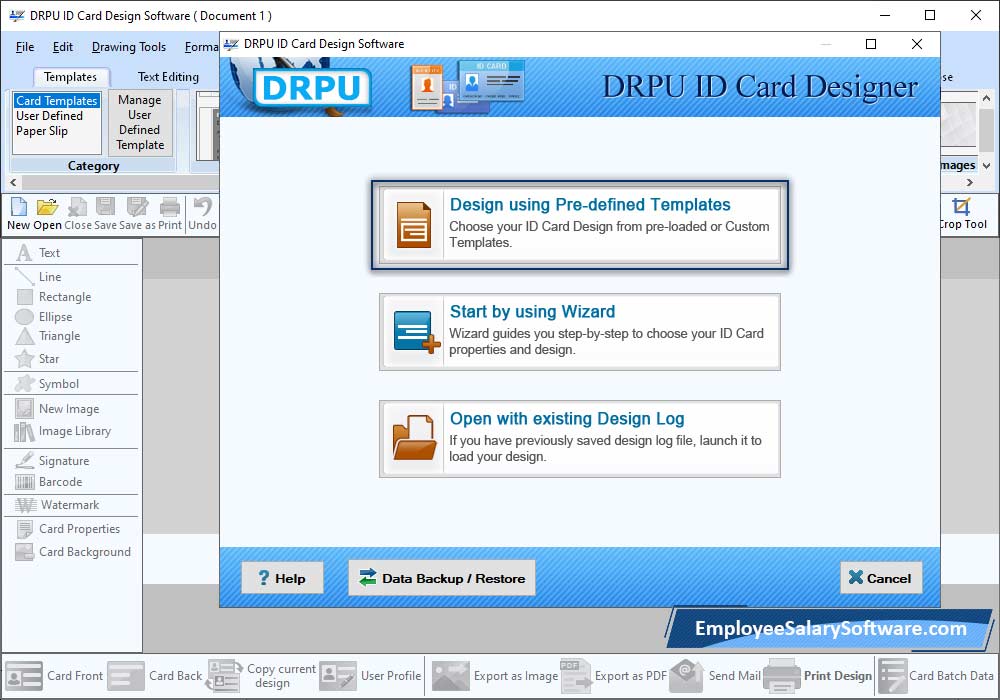Viewport: 1000px width, 700px height.
Task: Close the DRPU dialog window
Action: click(916, 44)
